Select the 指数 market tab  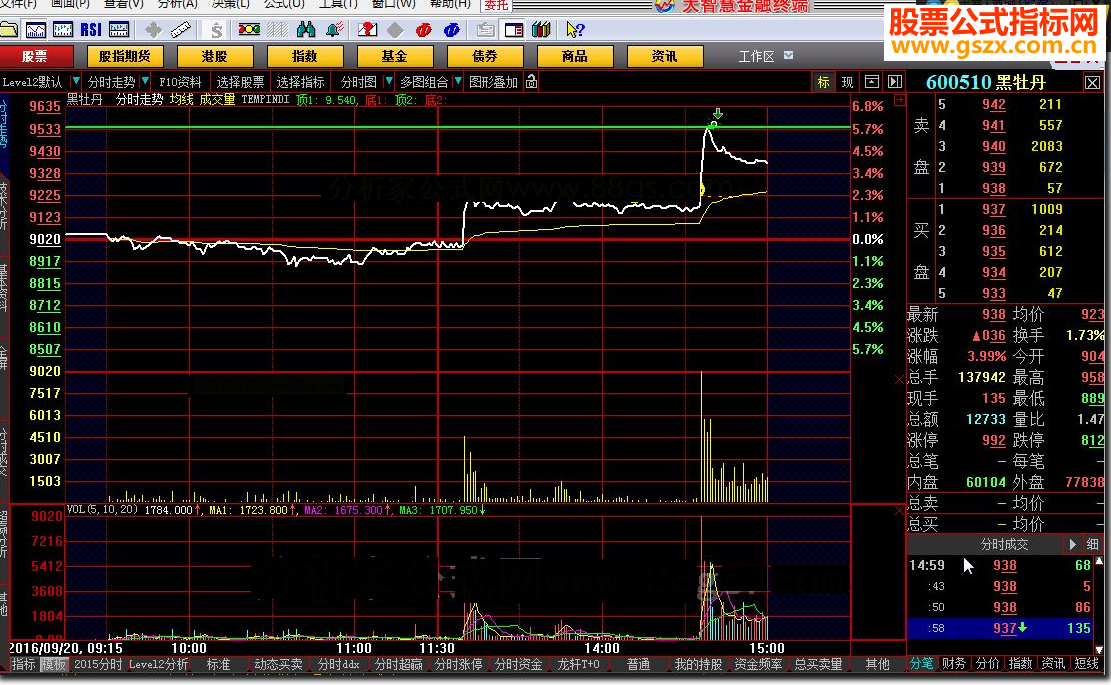[x=305, y=56]
